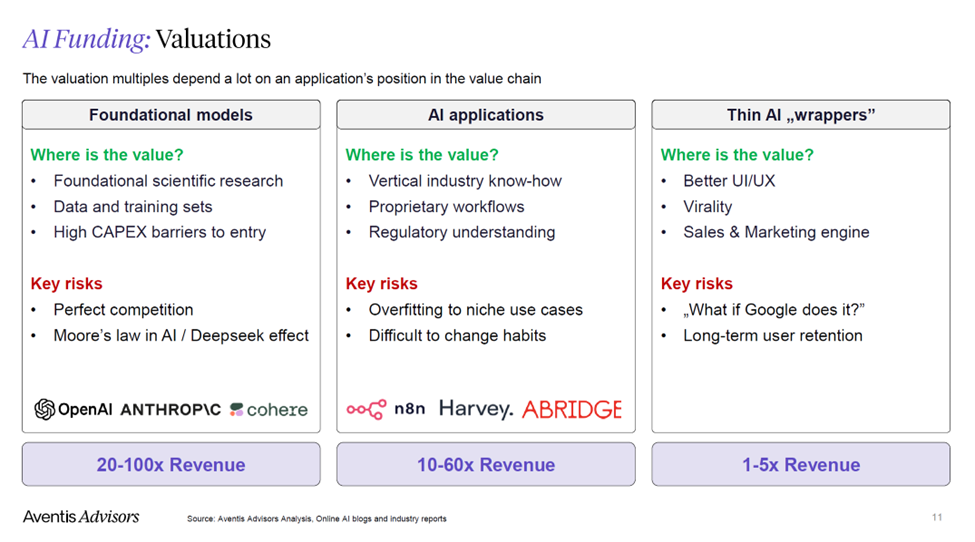The height and width of the screenshot is (542, 975).
Task: Select the Thin AI wrappers header
Action: 801,115
